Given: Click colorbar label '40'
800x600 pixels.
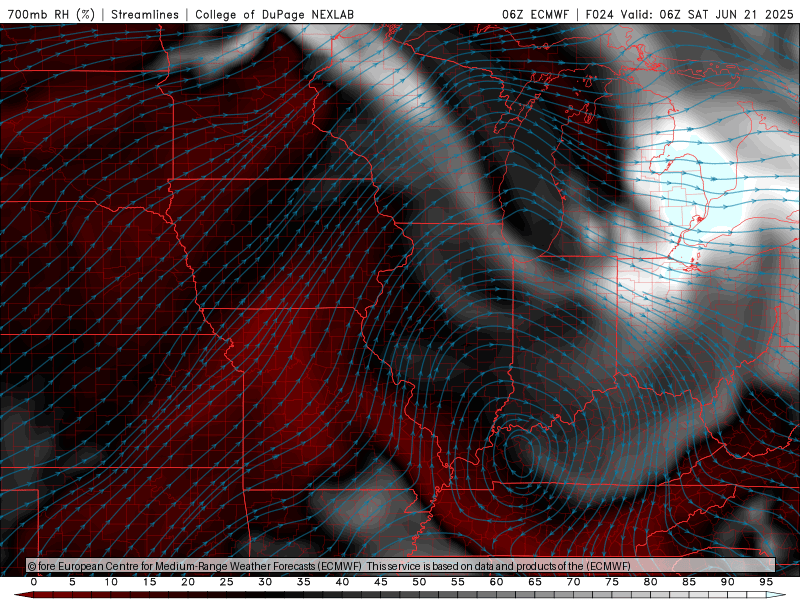Looking at the screenshot, I should coord(342,582).
